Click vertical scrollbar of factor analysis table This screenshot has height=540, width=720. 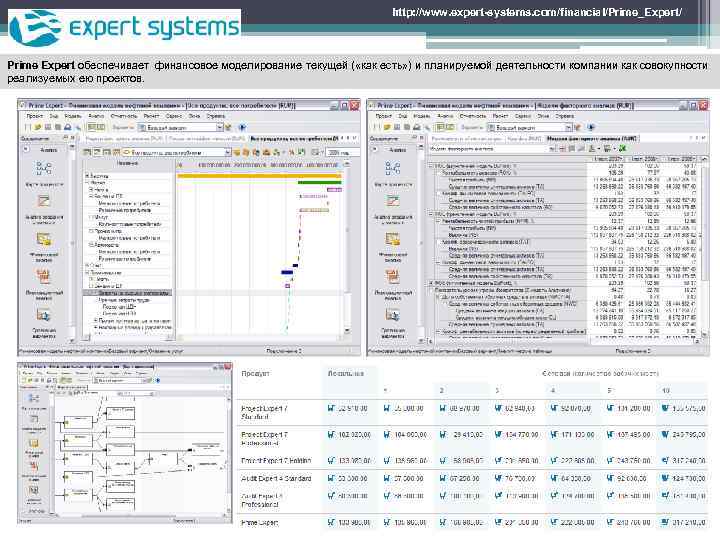click(704, 248)
